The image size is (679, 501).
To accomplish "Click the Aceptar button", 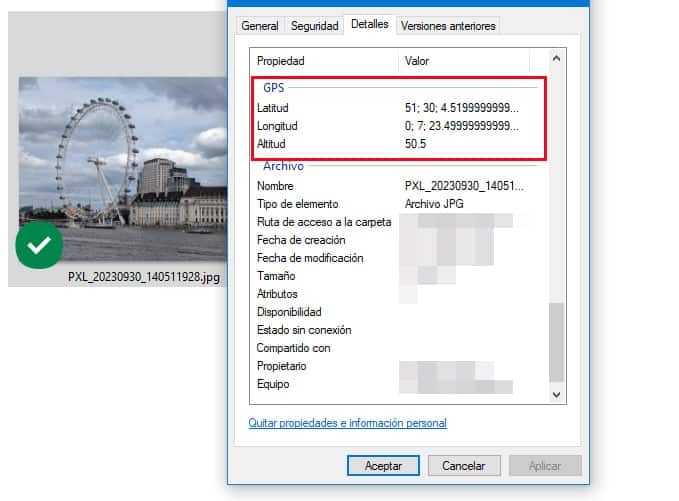I will pos(383,465).
